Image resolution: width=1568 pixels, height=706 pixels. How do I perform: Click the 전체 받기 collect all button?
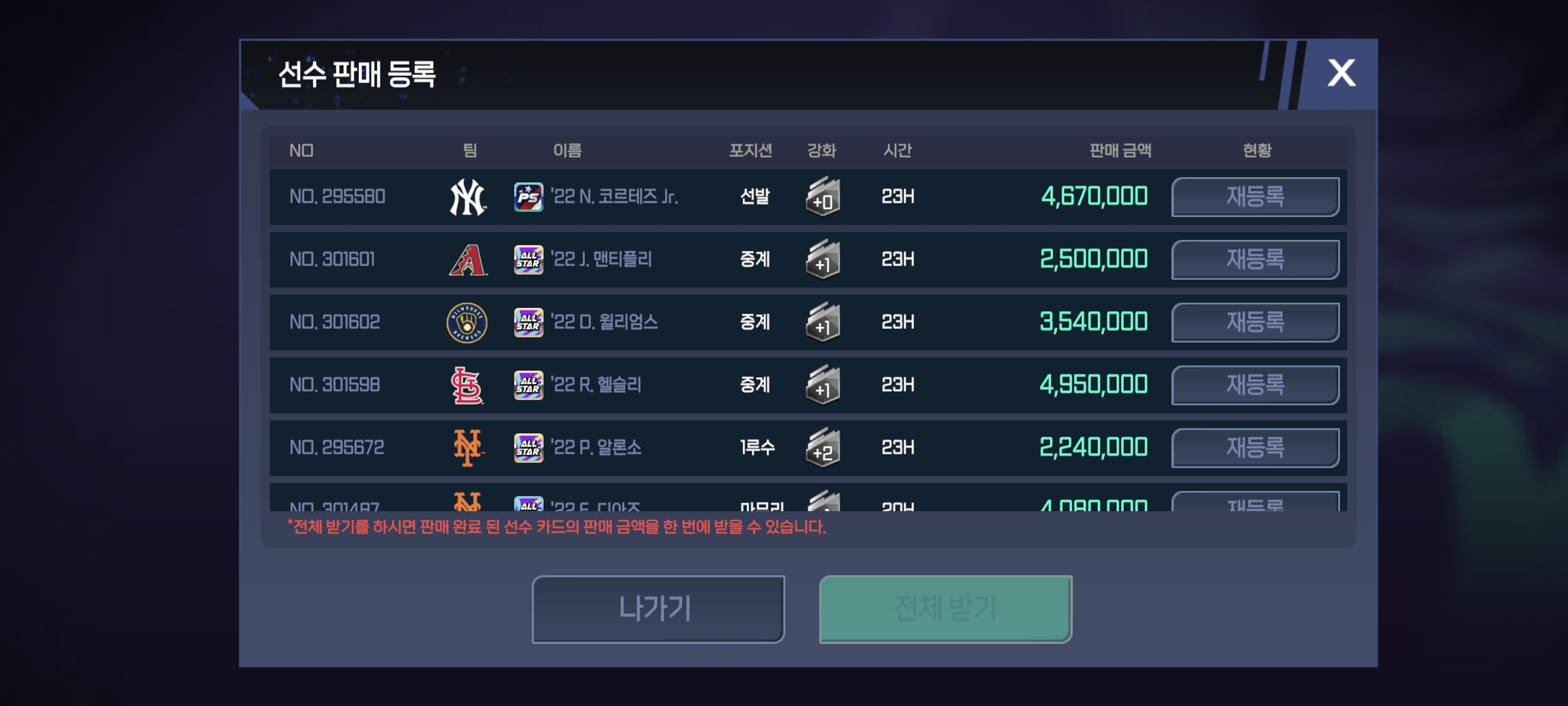945,609
